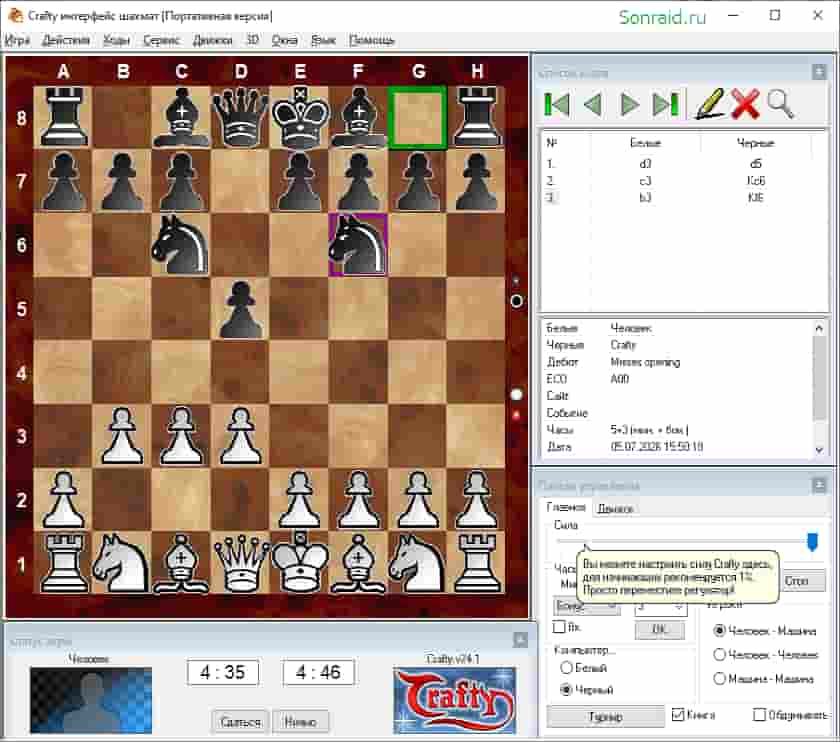Open the 3D menu

[x=252, y=40]
